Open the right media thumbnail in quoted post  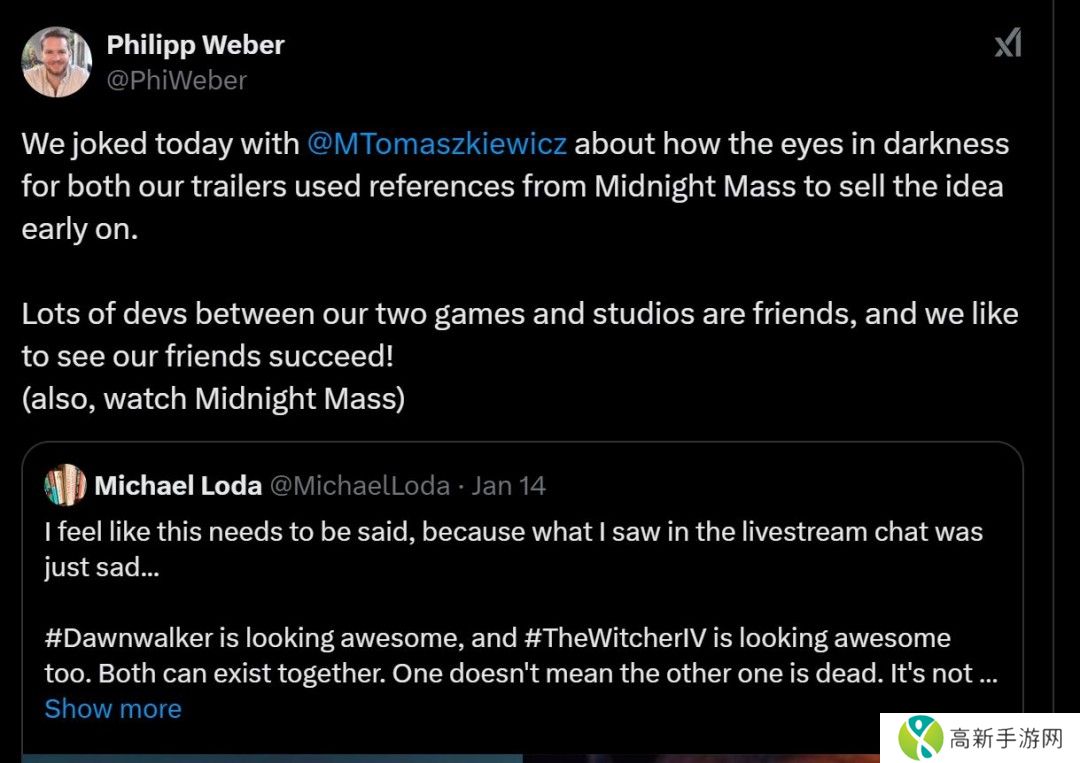point(700,758)
